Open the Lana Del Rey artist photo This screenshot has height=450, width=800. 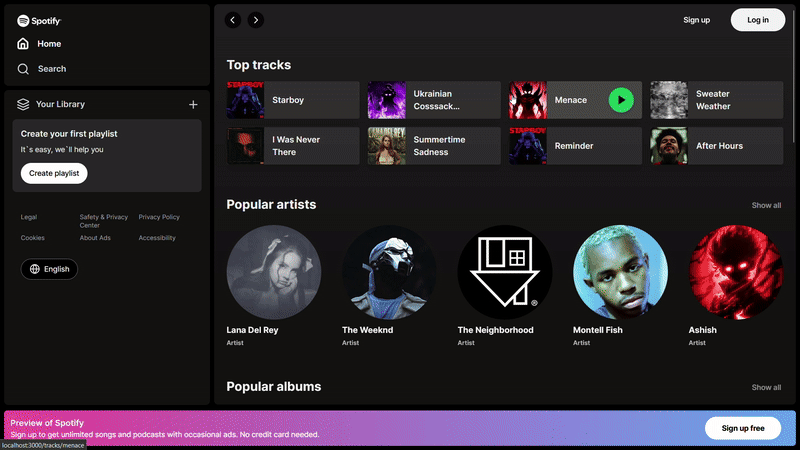[x=274, y=272]
